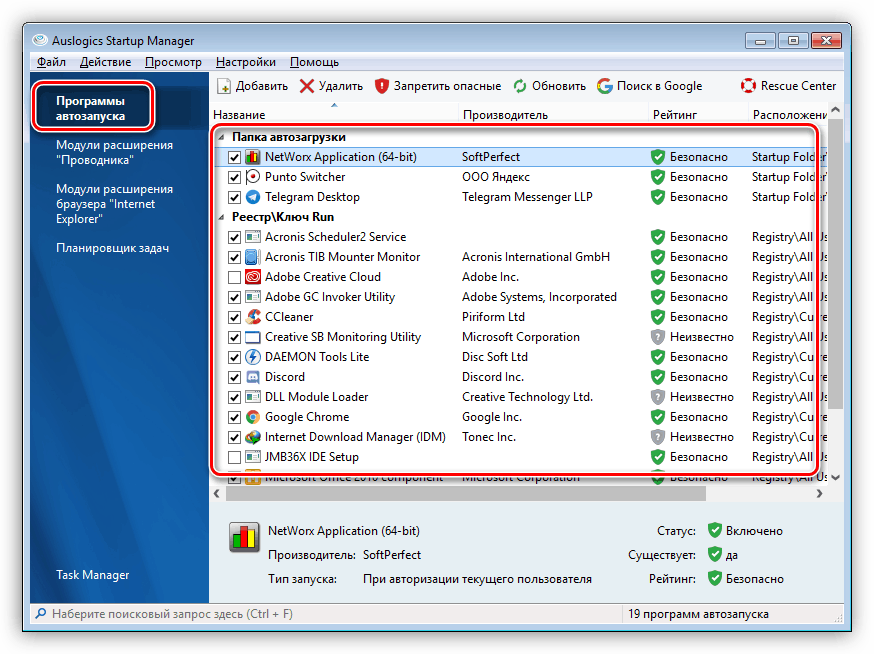
Task: Click the unknown rating shield for DLL Module Loader
Action: (x=658, y=397)
